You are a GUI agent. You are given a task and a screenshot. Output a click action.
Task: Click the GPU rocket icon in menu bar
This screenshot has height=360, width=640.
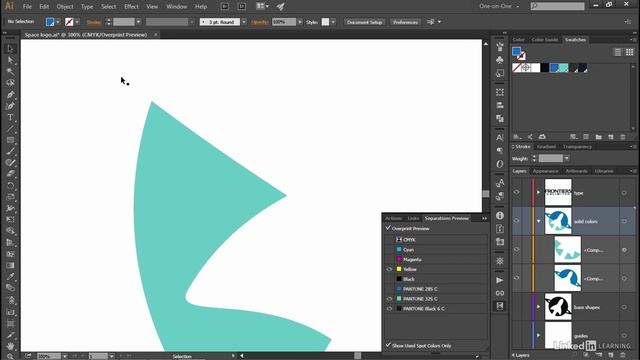click(280, 7)
